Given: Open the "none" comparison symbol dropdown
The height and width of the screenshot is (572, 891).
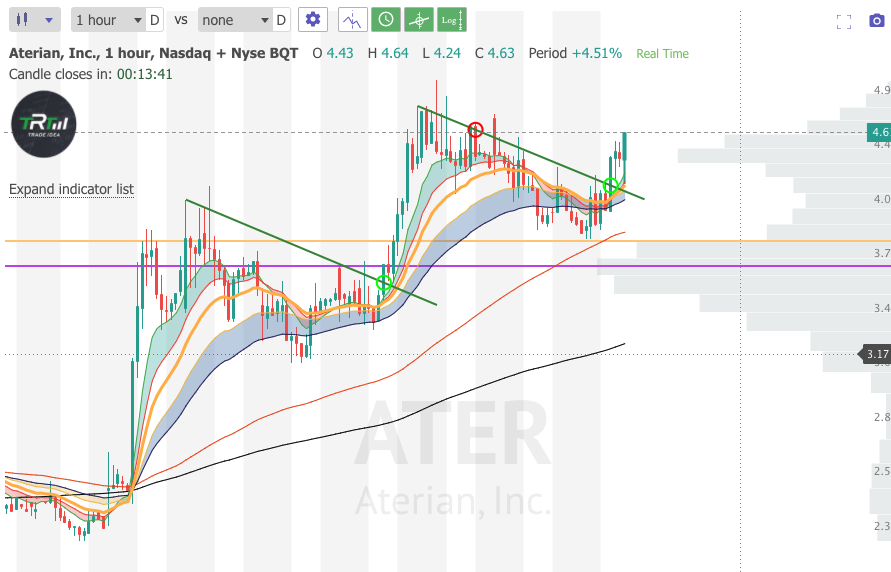Looking at the screenshot, I should click(x=235, y=20).
